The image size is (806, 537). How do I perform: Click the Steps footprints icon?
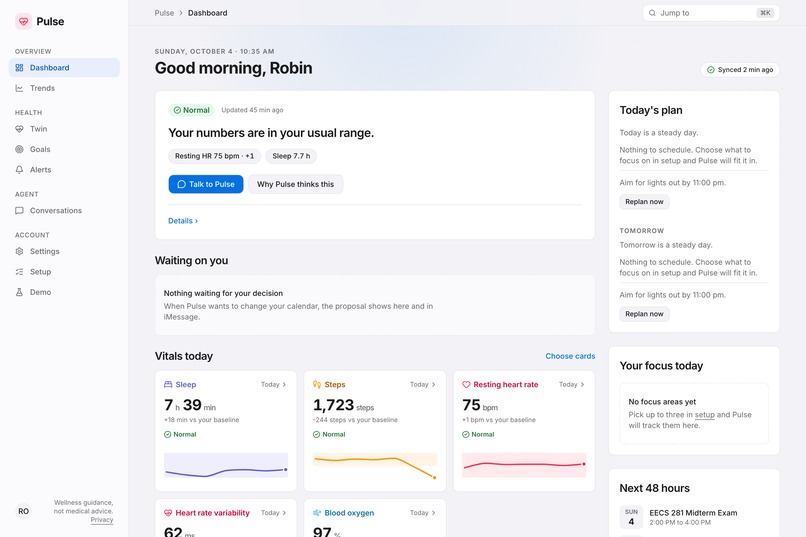(x=317, y=384)
